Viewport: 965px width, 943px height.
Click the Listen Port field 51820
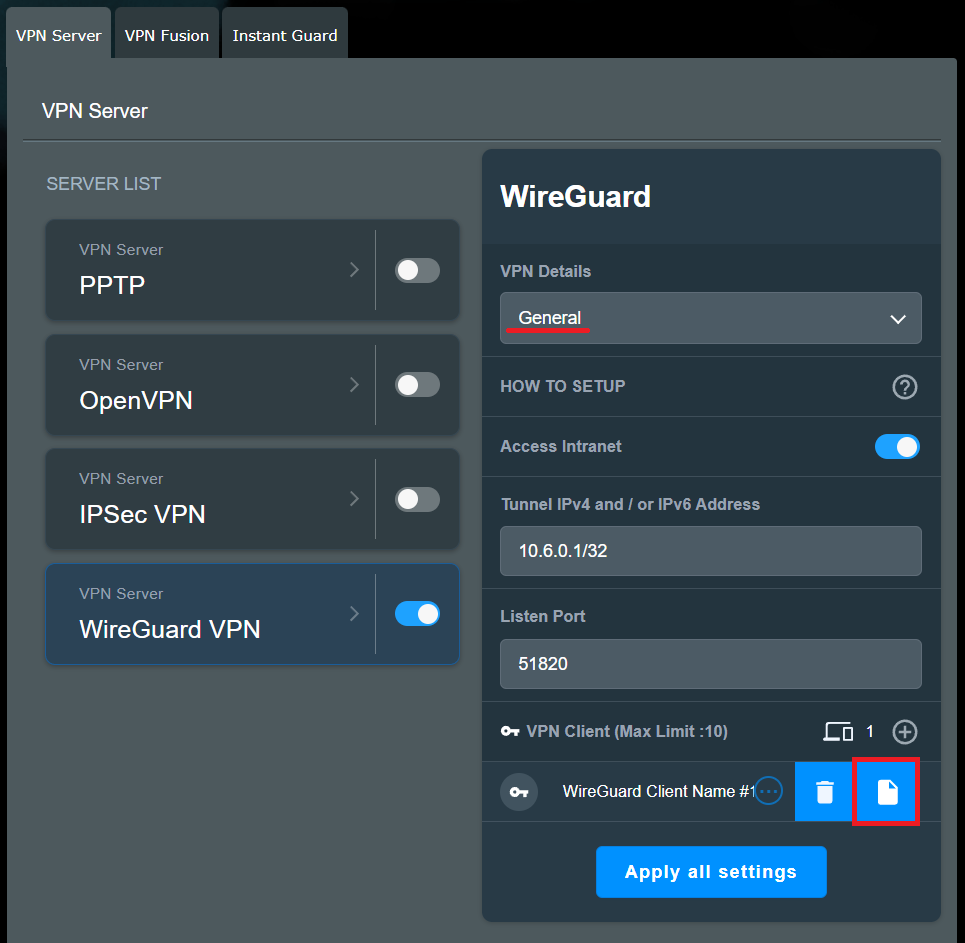[710, 664]
